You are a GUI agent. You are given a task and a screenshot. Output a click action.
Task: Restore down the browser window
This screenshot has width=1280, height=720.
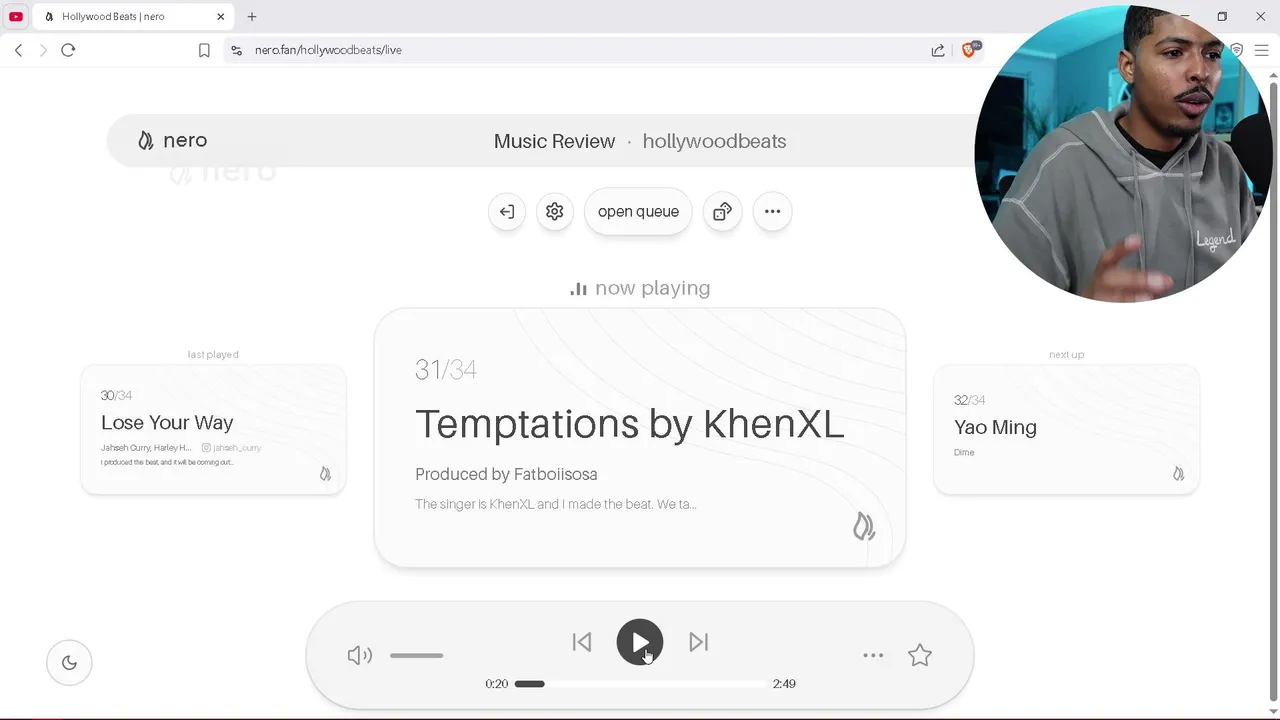(x=1222, y=16)
